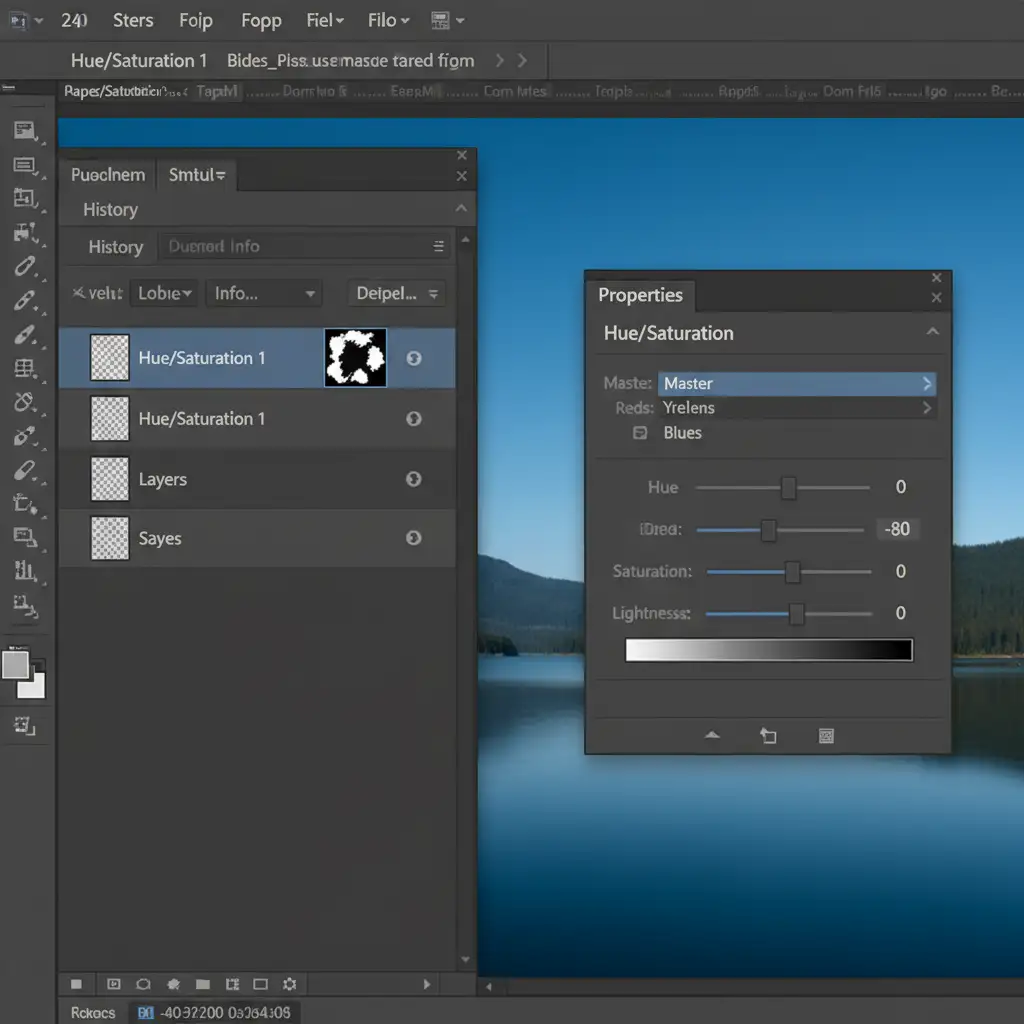
Task: Click the speech bubble icon below layers list
Action: [x=143, y=984]
